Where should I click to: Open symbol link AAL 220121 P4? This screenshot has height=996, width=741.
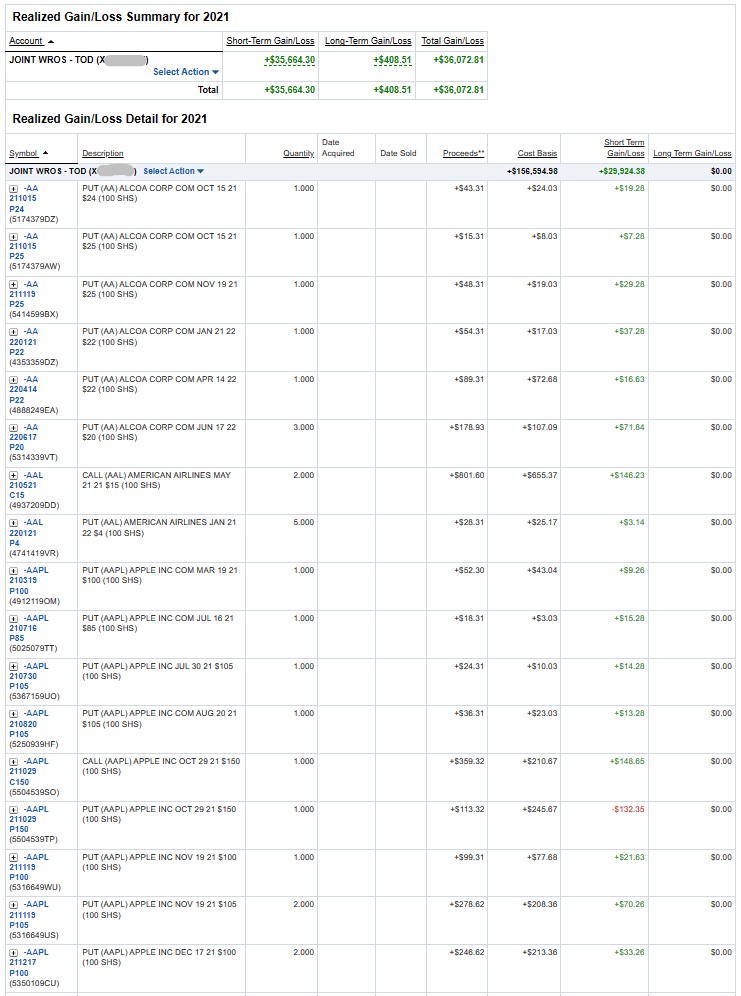[x=26, y=533]
